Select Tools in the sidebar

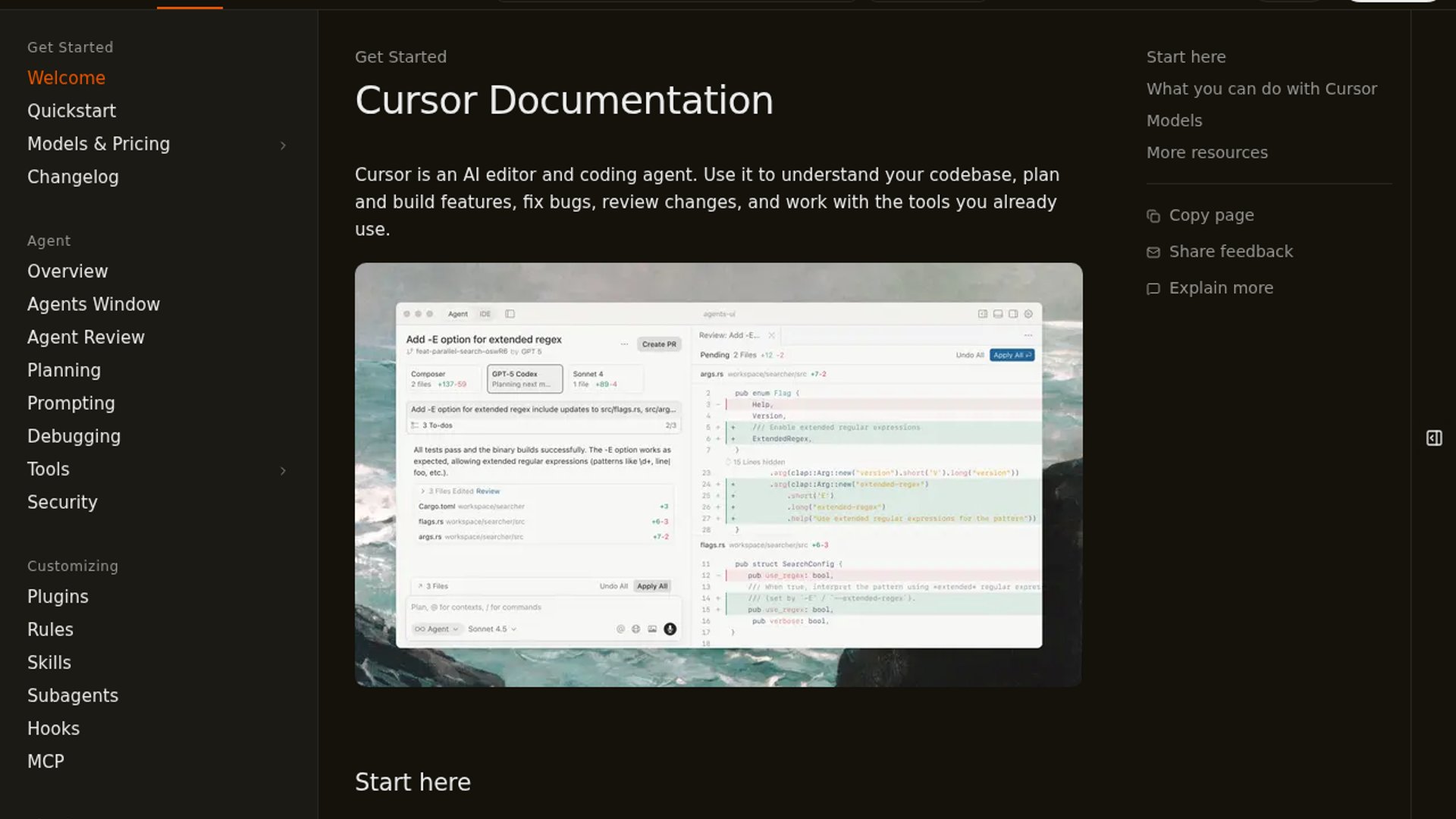(x=48, y=469)
